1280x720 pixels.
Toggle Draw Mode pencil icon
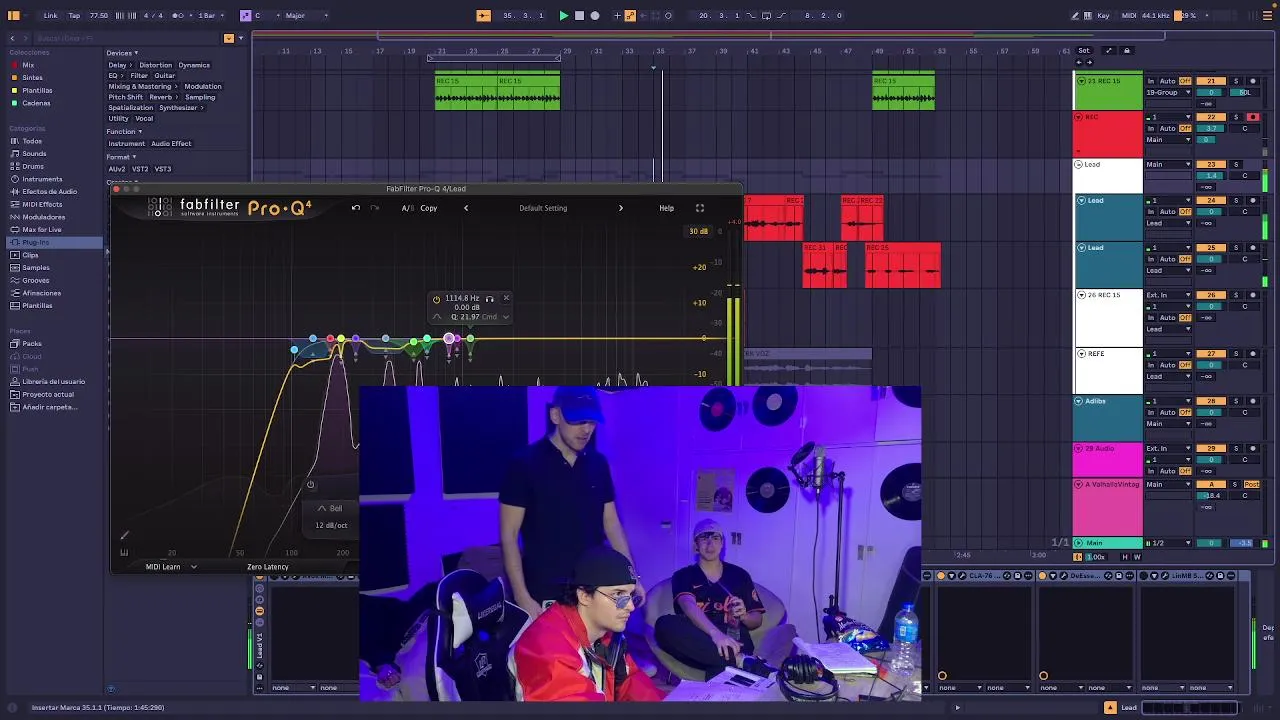1075,15
